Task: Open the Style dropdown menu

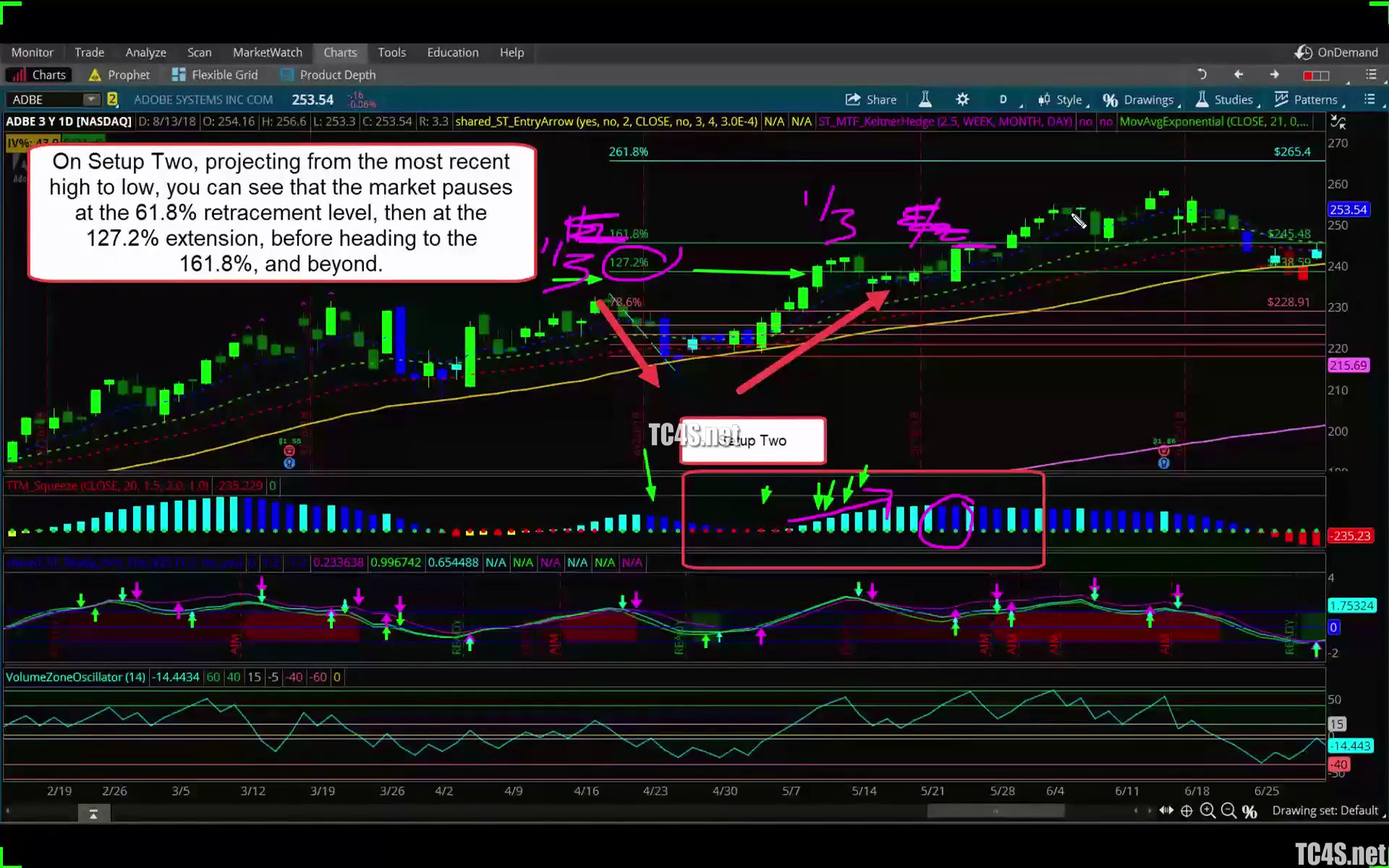Action: [1069, 100]
